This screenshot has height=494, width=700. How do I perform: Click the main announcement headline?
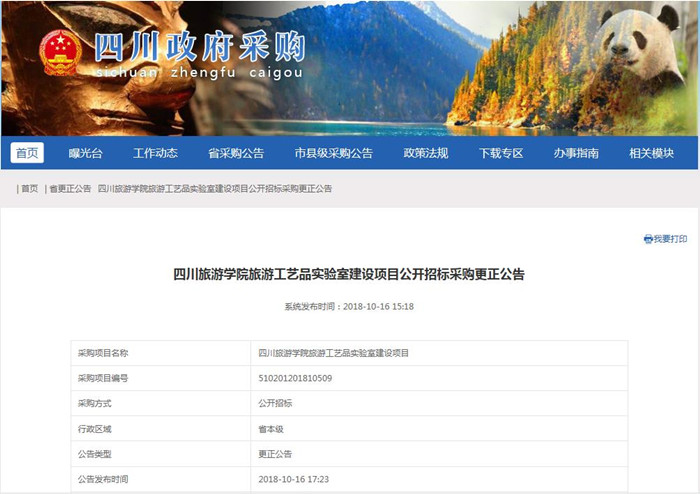(349, 274)
